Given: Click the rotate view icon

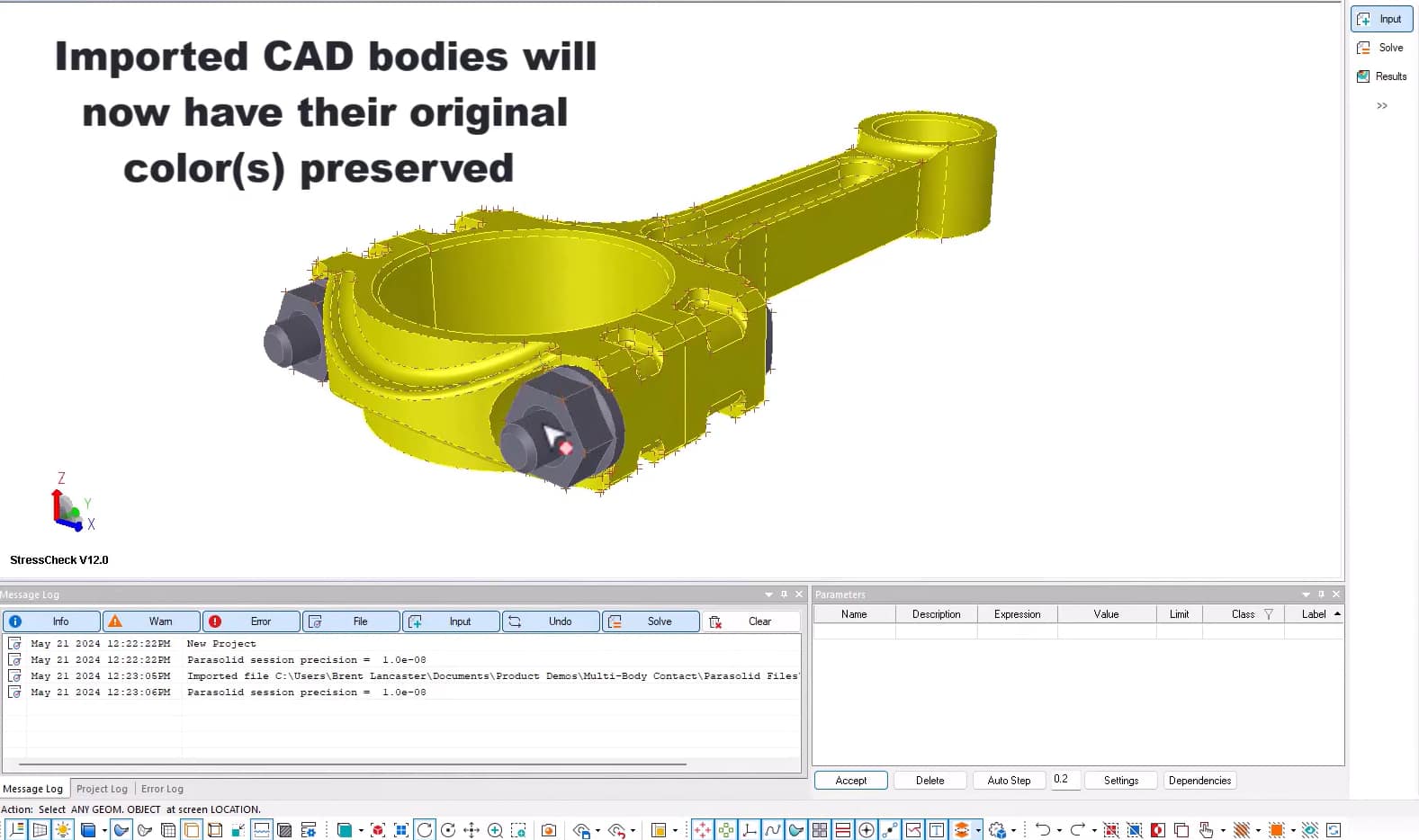Looking at the screenshot, I should (x=425, y=830).
